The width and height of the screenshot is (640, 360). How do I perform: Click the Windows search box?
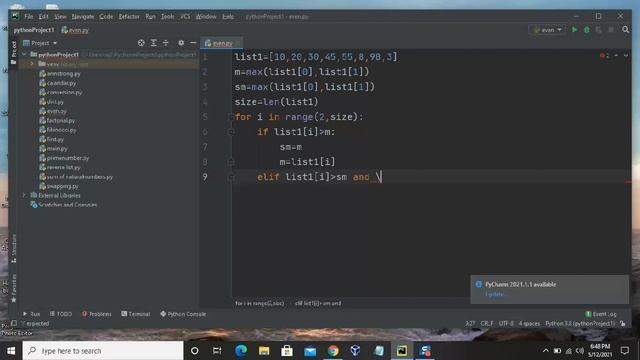coord(103,351)
